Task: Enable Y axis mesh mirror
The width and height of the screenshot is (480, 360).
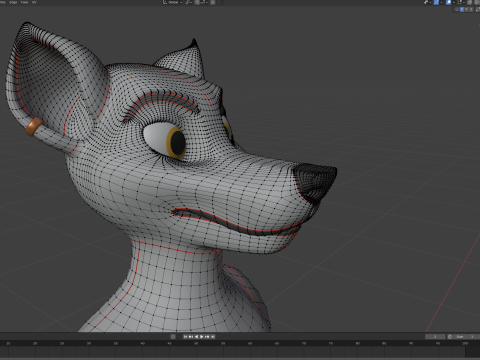Action: click(x=466, y=9)
